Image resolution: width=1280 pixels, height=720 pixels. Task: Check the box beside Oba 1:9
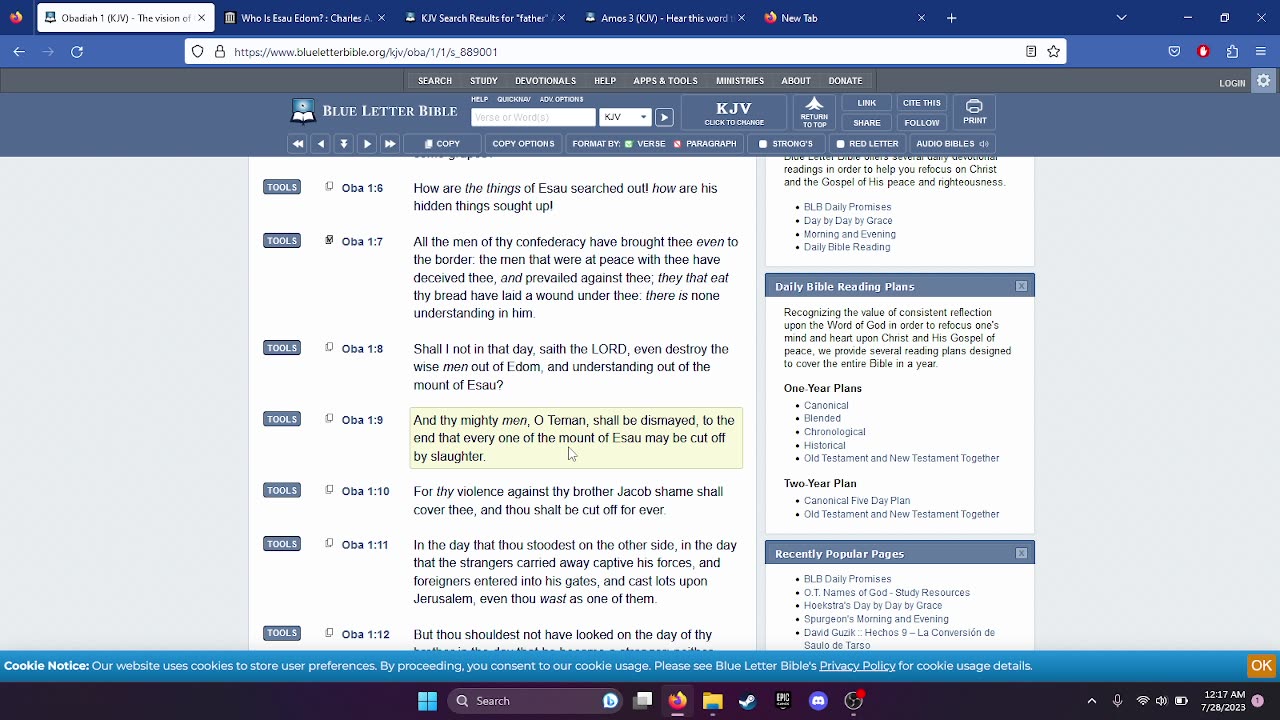coord(329,418)
